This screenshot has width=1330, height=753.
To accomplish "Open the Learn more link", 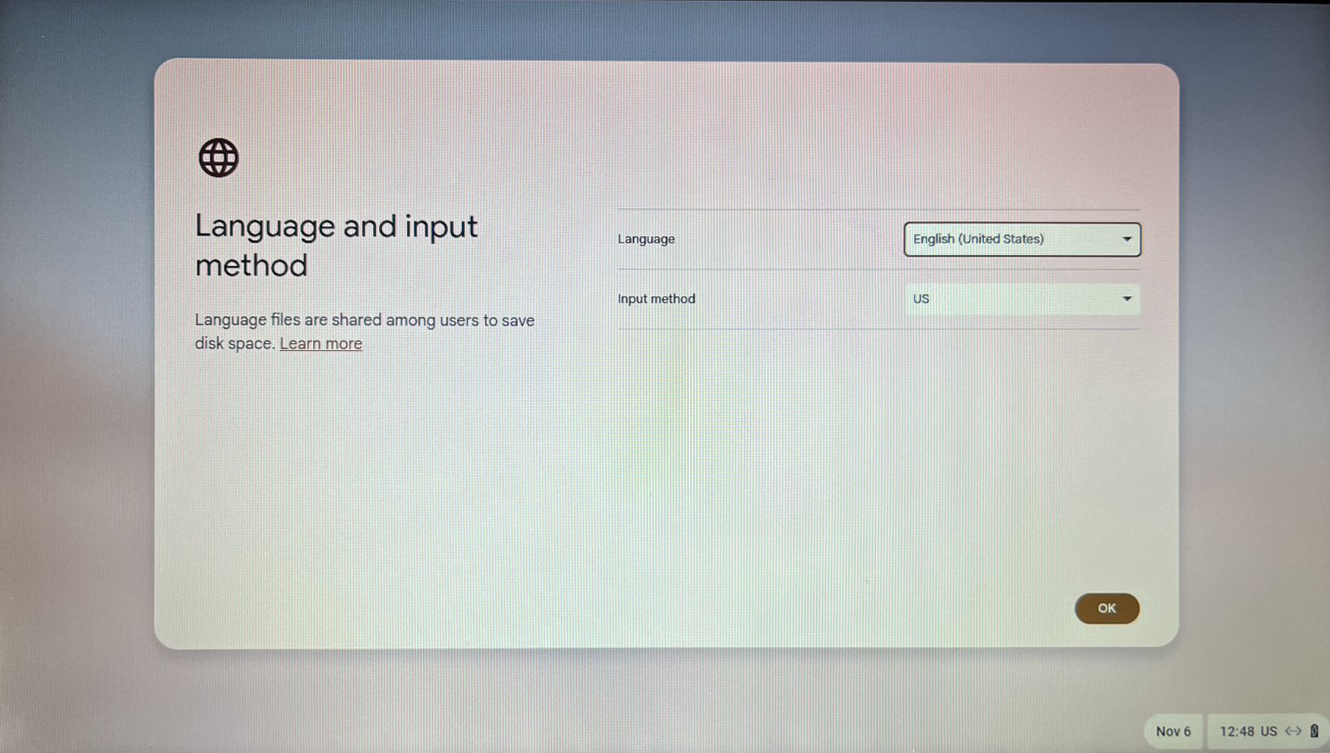I will coord(321,344).
